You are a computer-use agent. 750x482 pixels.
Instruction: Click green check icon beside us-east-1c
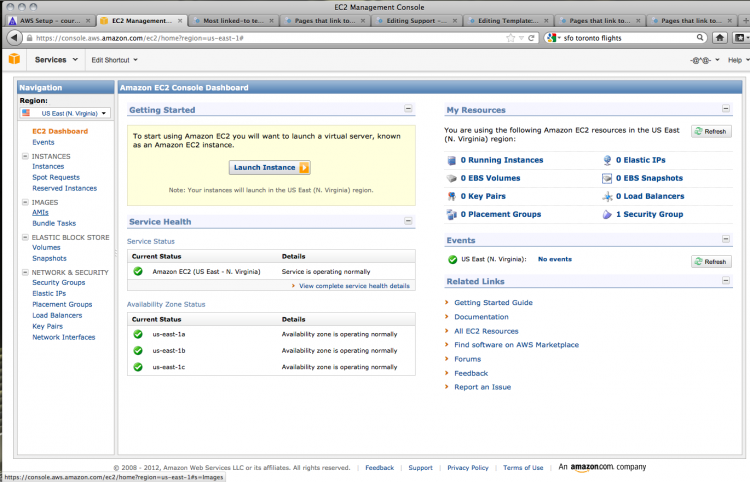click(x=138, y=367)
